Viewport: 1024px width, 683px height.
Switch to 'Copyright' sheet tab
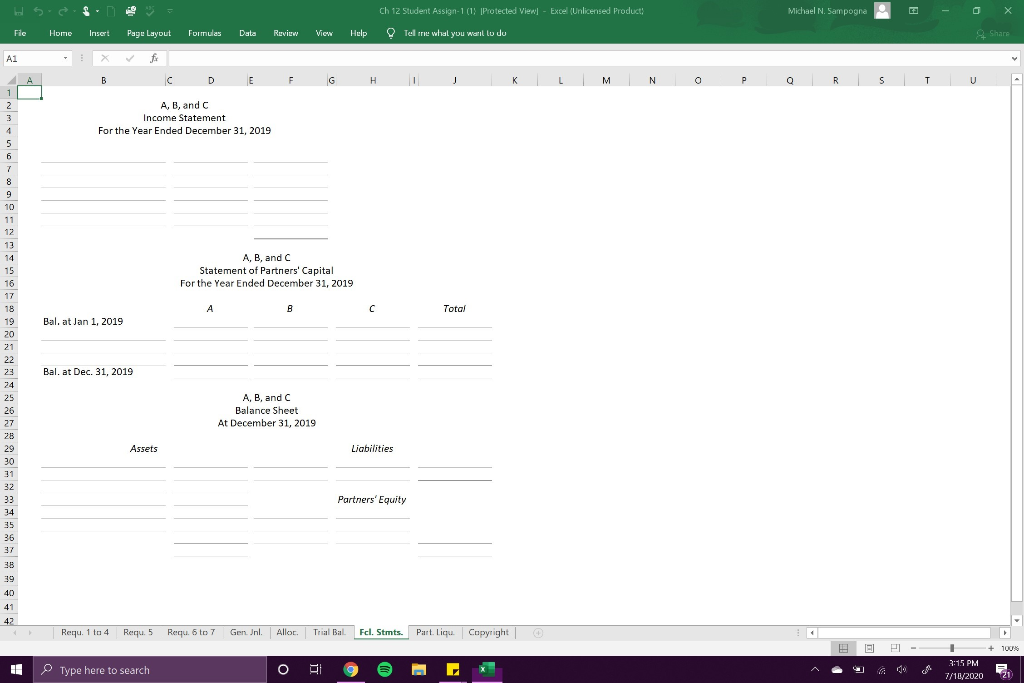click(488, 632)
